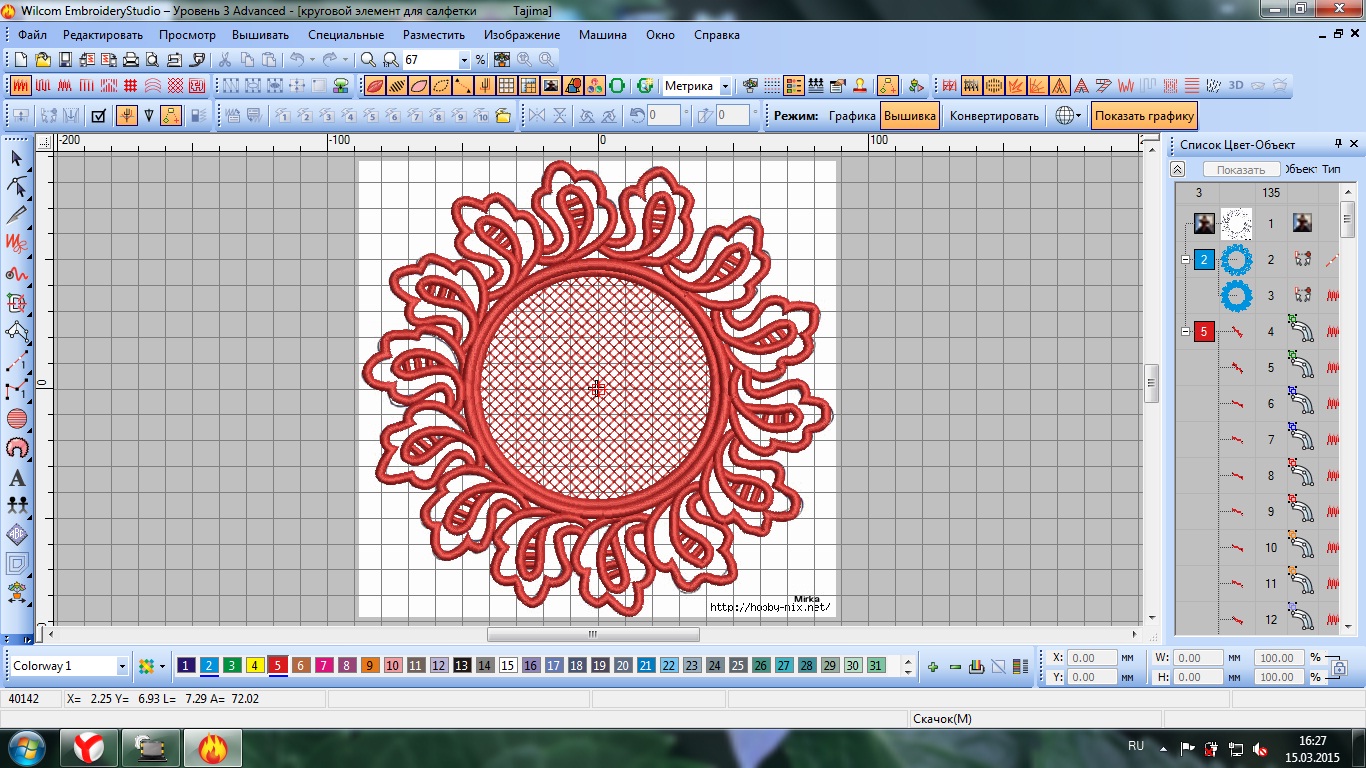Screen dimensions: 1366x768
Task: Click the Save design floppy icon
Action: [65, 60]
